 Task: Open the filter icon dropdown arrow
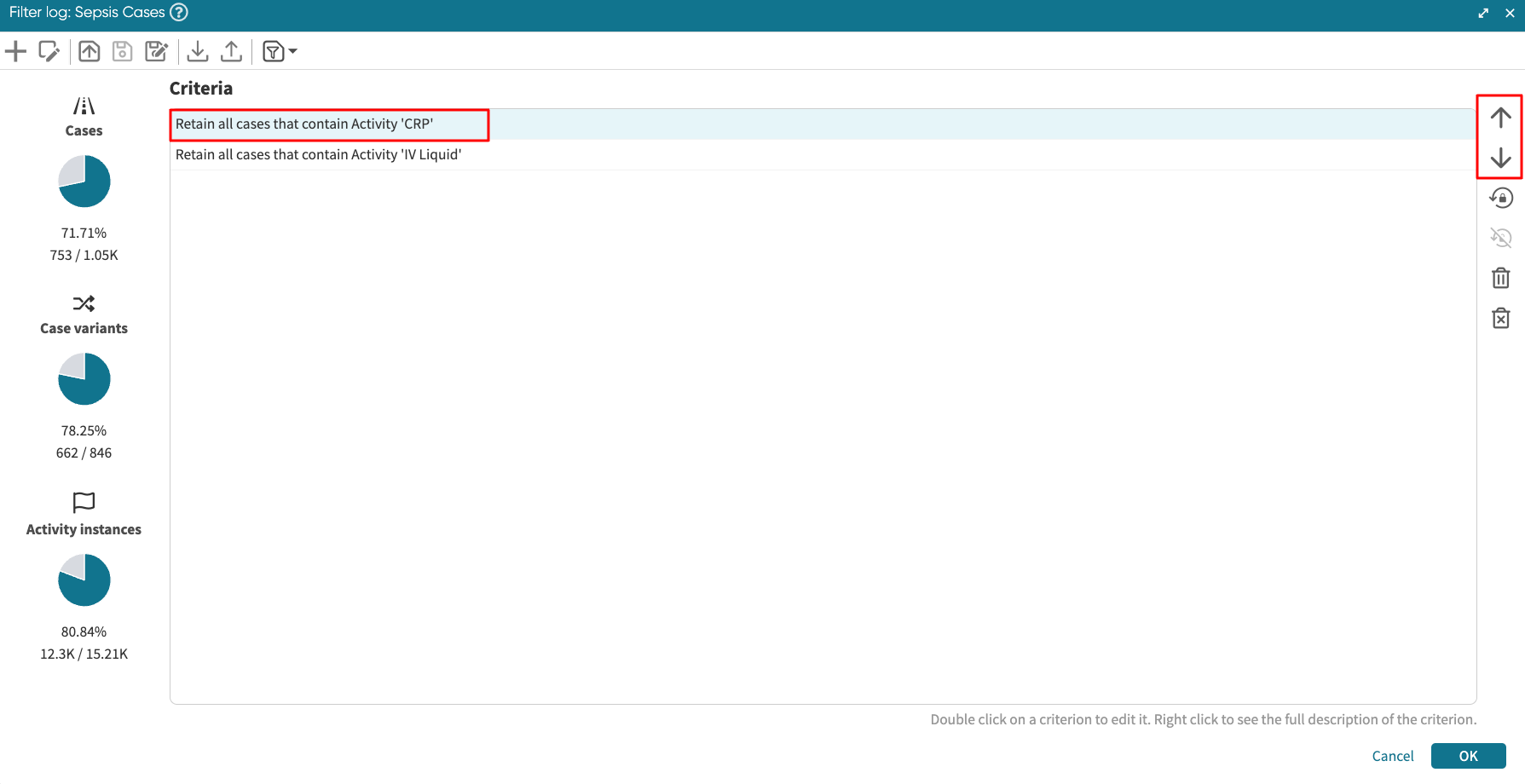tap(292, 52)
